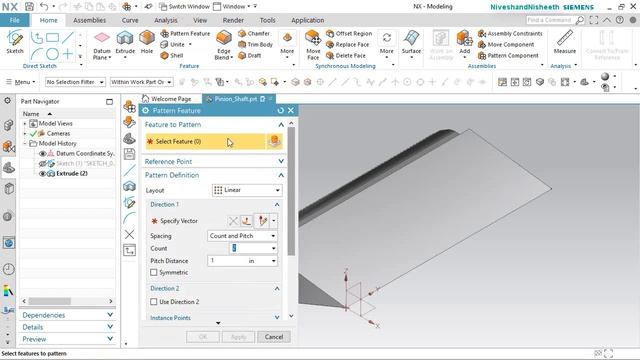Image resolution: width=640 pixels, height=360 pixels.
Task: Open Pattern Feature in ribbon
Action: pyautogui.click(x=185, y=33)
